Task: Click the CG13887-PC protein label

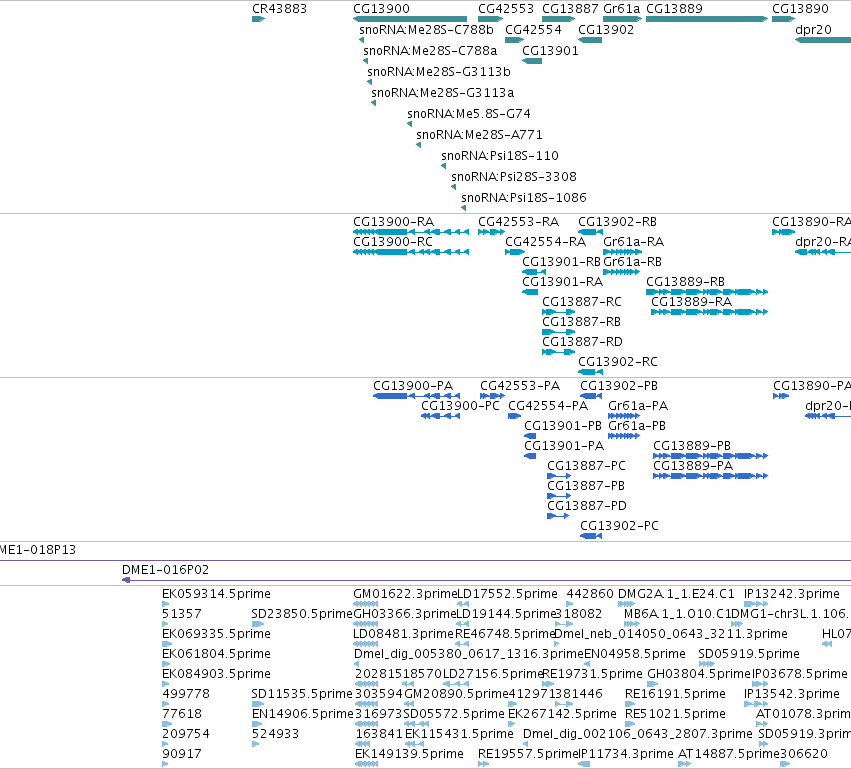Action: [586, 466]
